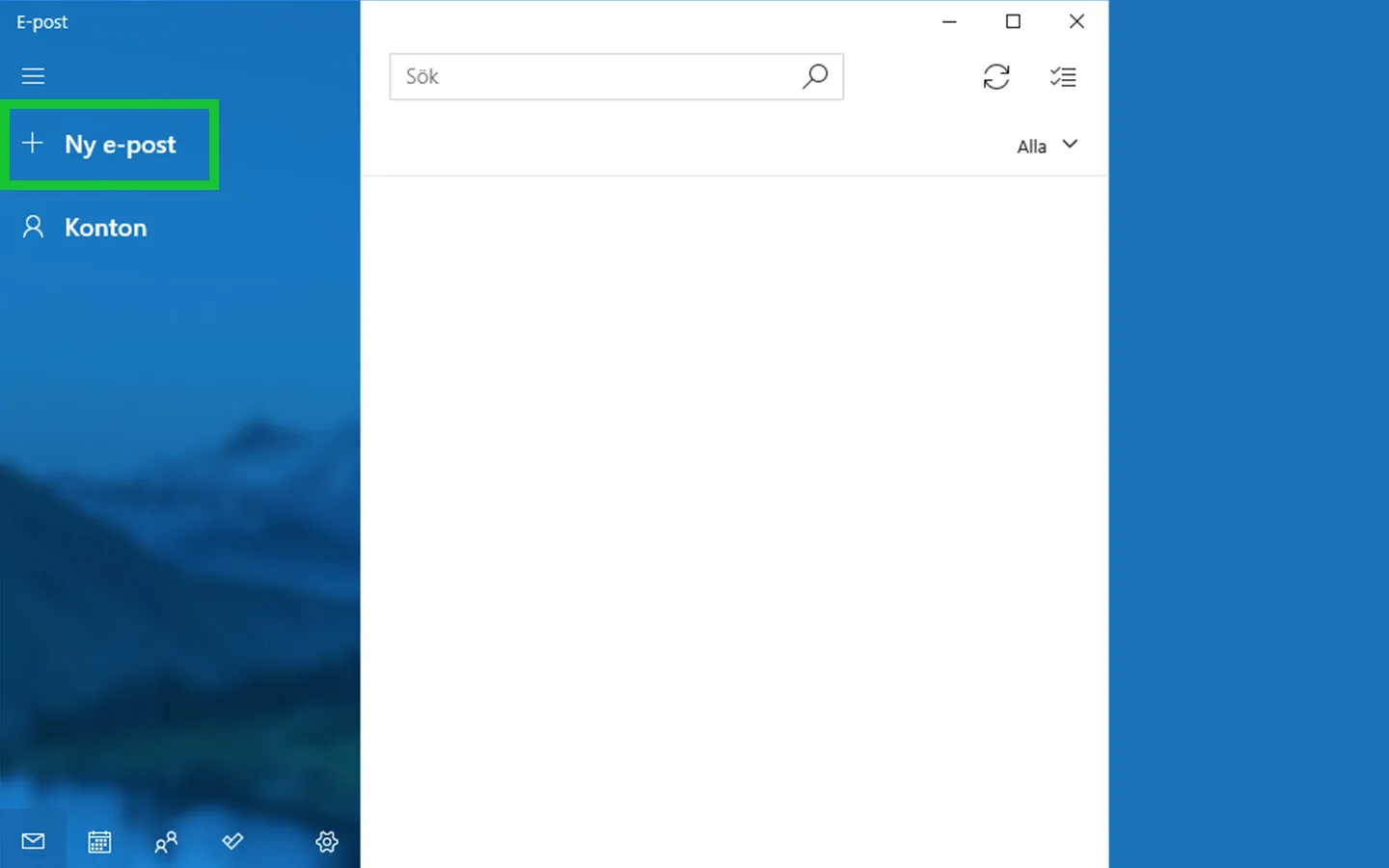Image resolution: width=1389 pixels, height=868 pixels.
Task: Click the search magnifier icon
Action: [x=815, y=76]
